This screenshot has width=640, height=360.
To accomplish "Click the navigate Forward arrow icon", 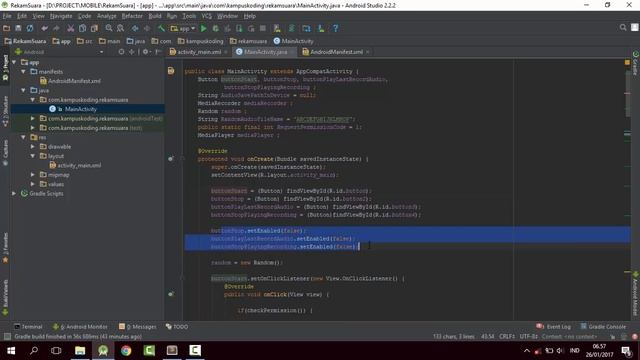I will [x=147, y=28].
